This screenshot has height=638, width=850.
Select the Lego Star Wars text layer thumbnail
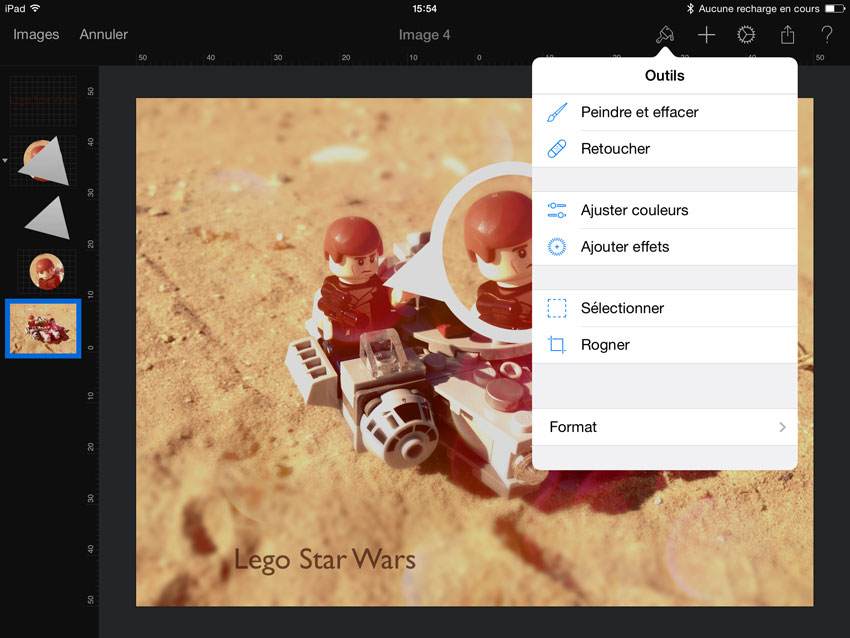[x=43, y=100]
